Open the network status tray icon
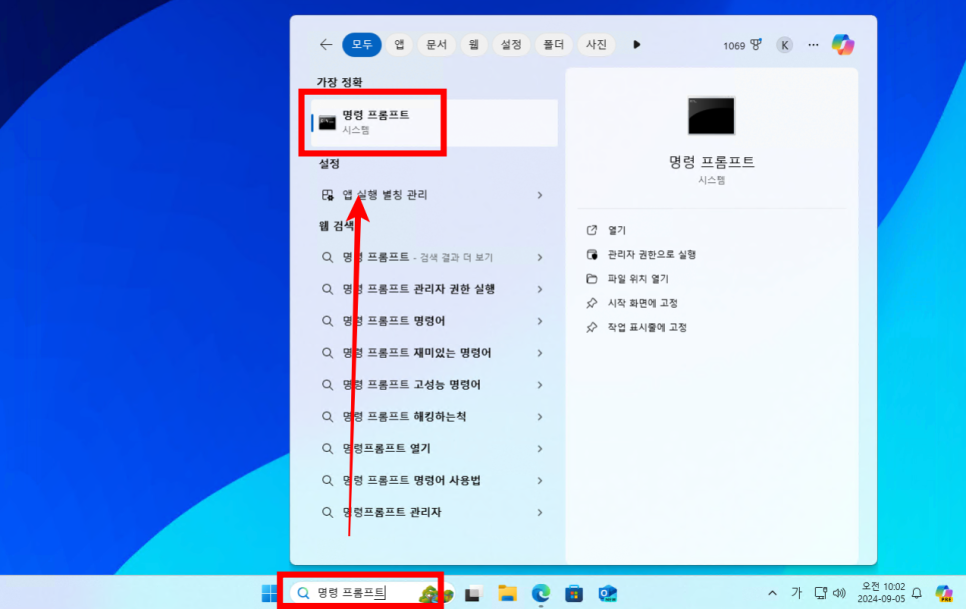 coord(821,593)
